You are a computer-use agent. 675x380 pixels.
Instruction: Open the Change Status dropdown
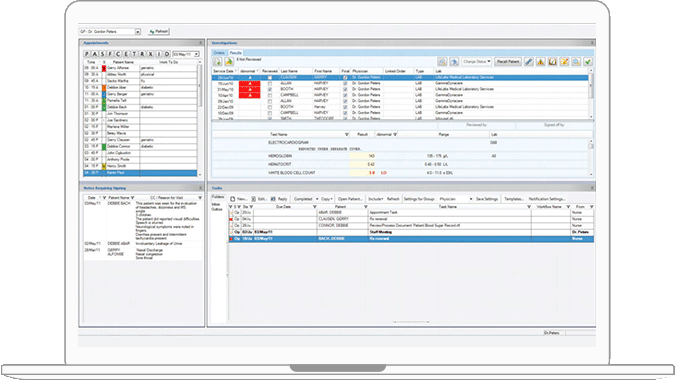click(477, 62)
